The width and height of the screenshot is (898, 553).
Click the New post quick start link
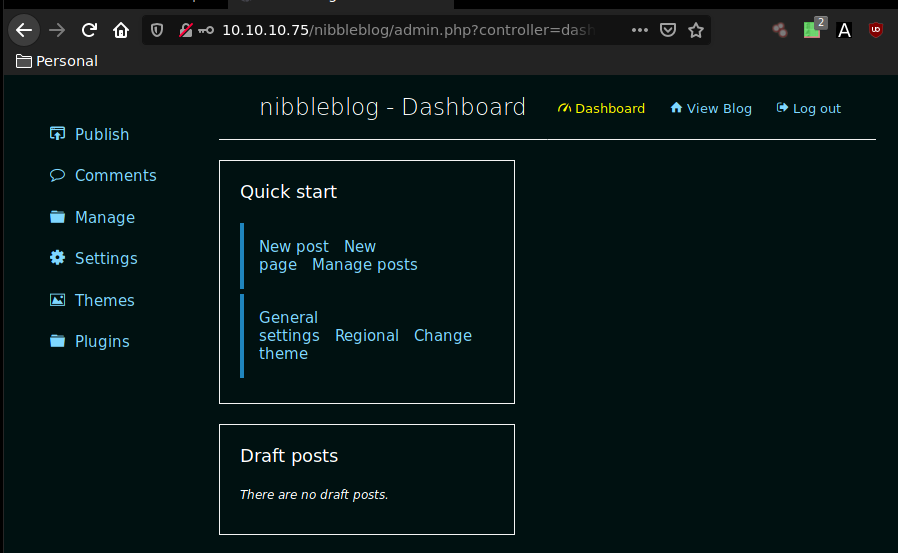293,246
